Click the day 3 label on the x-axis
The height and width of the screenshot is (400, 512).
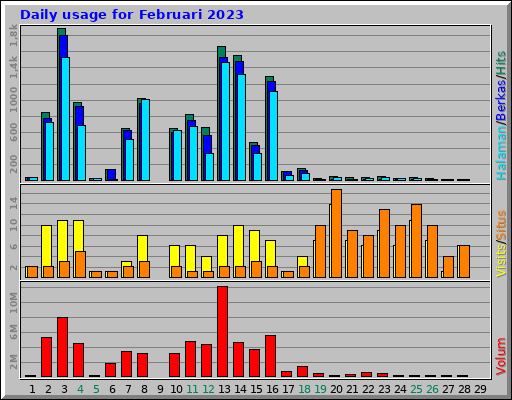(x=64, y=389)
